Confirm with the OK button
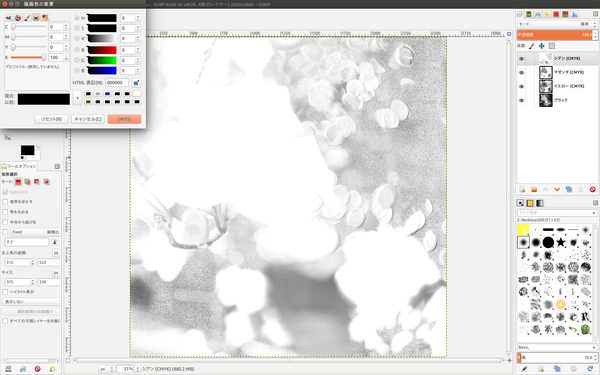This screenshot has height=375, width=600. pos(124,119)
